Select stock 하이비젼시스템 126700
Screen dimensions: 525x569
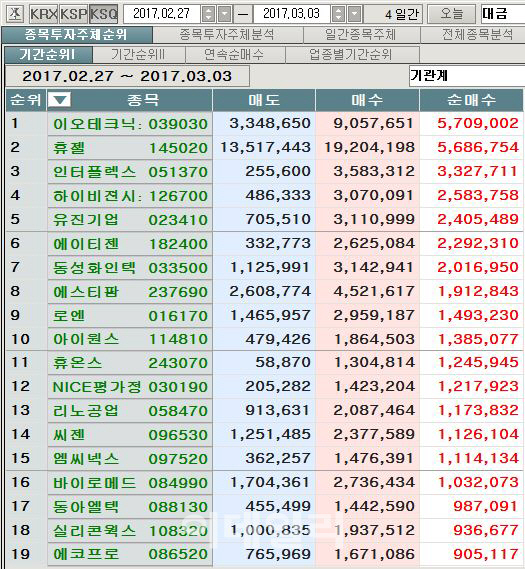130,196
